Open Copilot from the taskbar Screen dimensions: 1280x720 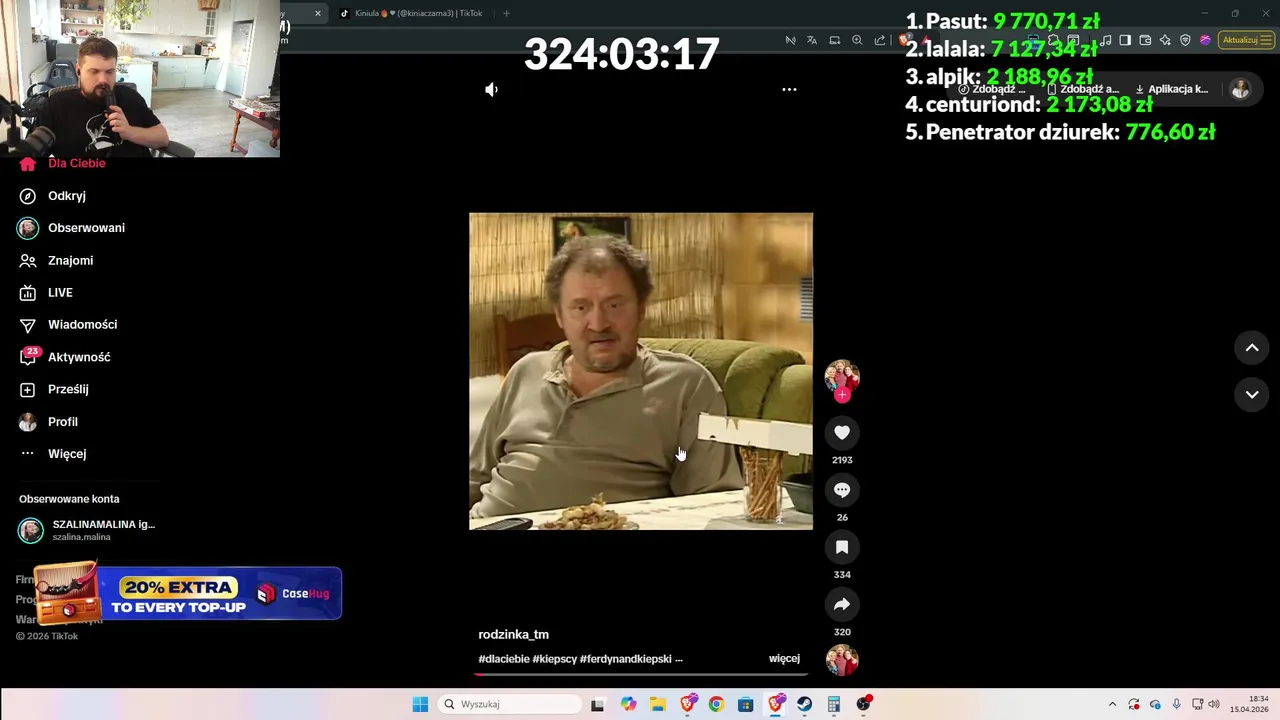pyautogui.click(x=628, y=704)
